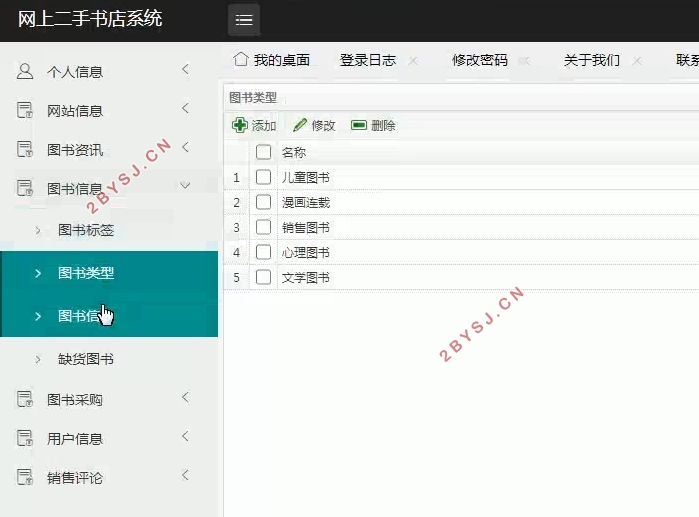Image resolution: width=699 pixels, height=517 pixels.
Task: Click the 图书采购 page icon
Action: (x=25, y=399)
